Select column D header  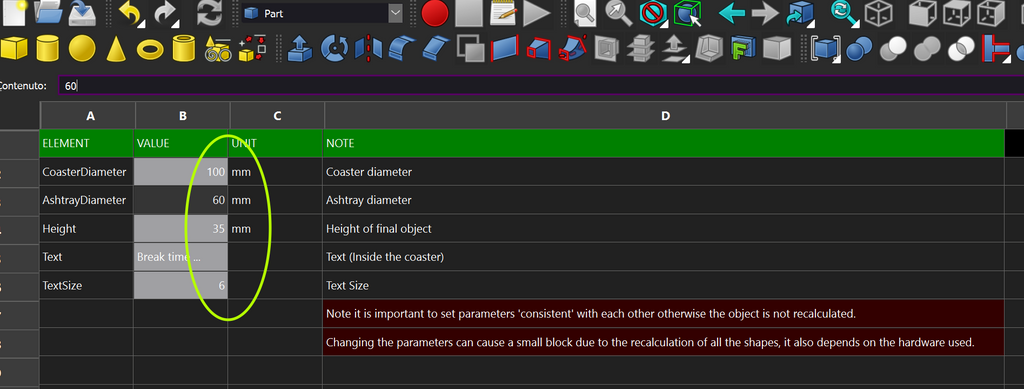pos(664,116)
